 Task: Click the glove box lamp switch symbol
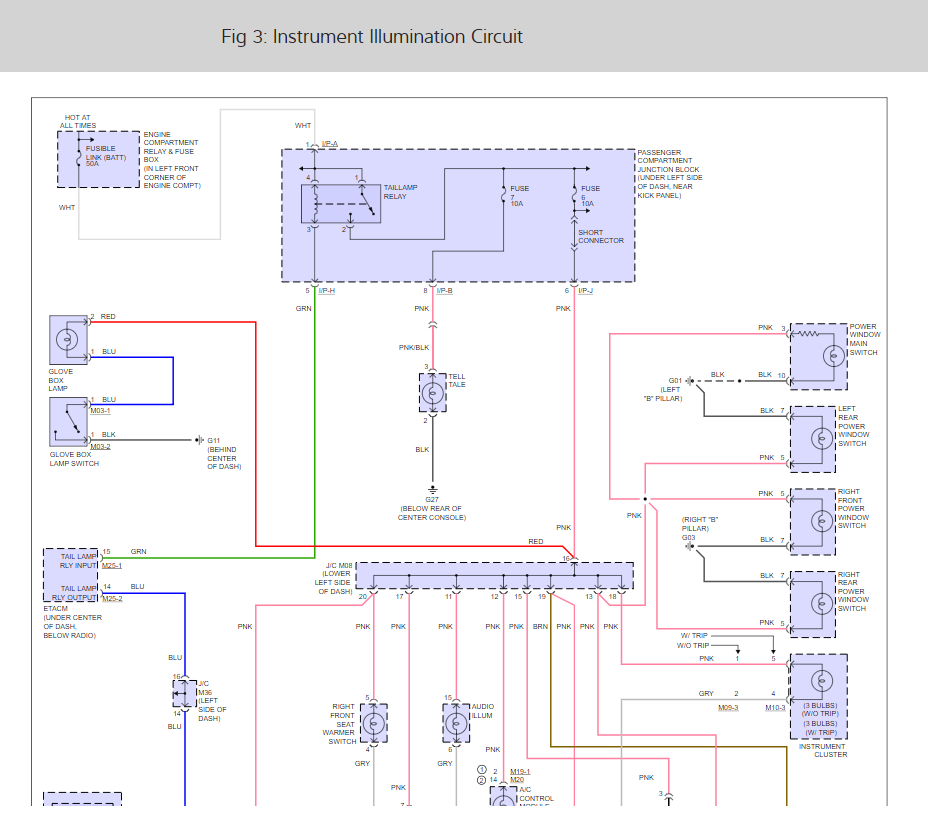click(68, 421)
